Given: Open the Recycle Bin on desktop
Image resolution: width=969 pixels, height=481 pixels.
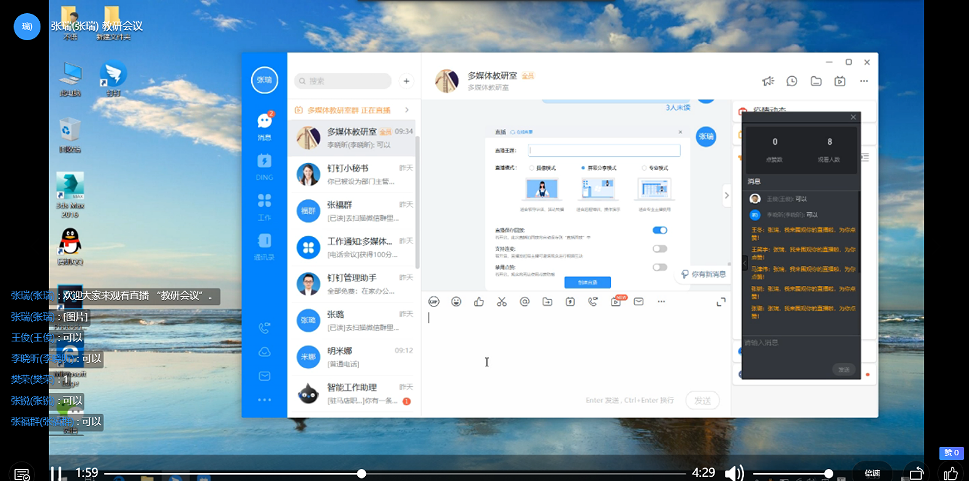Looking at the screenshot, I should (x=70, y=135).
